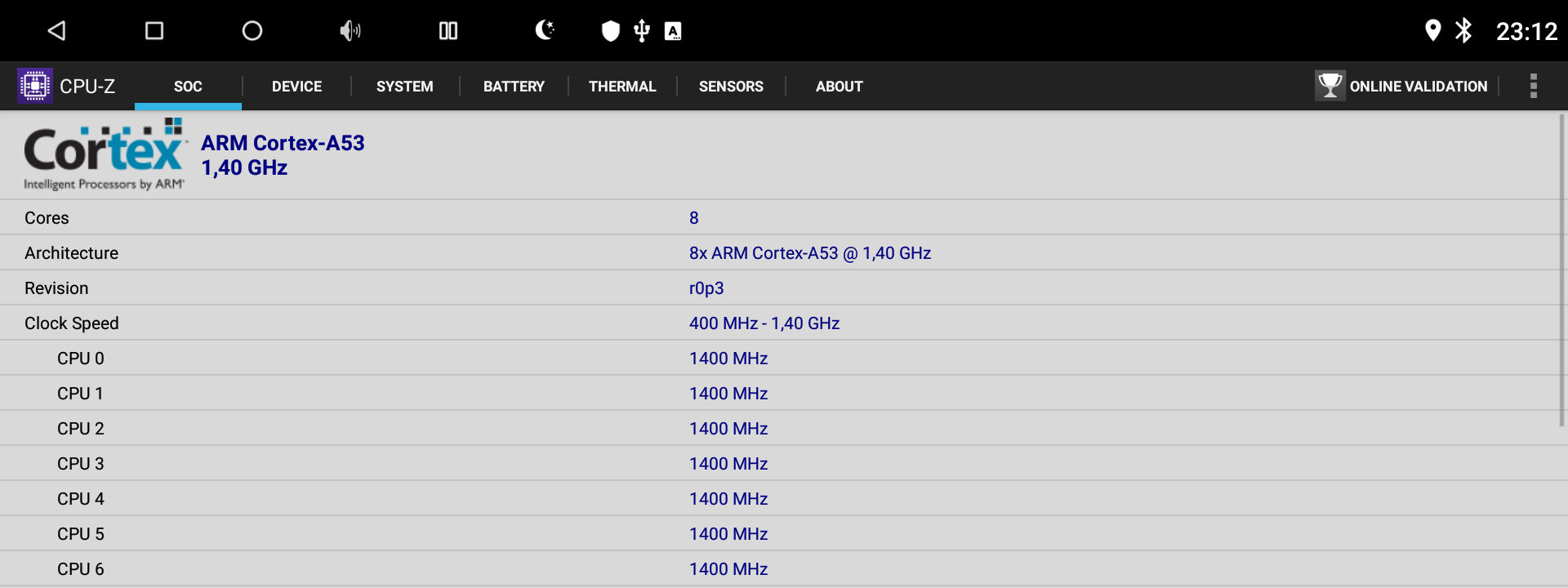Tap the '400 MHz - 1,40 GHz' value
Viewport: 1568px width, 588px height.
(x=764, y=323)
